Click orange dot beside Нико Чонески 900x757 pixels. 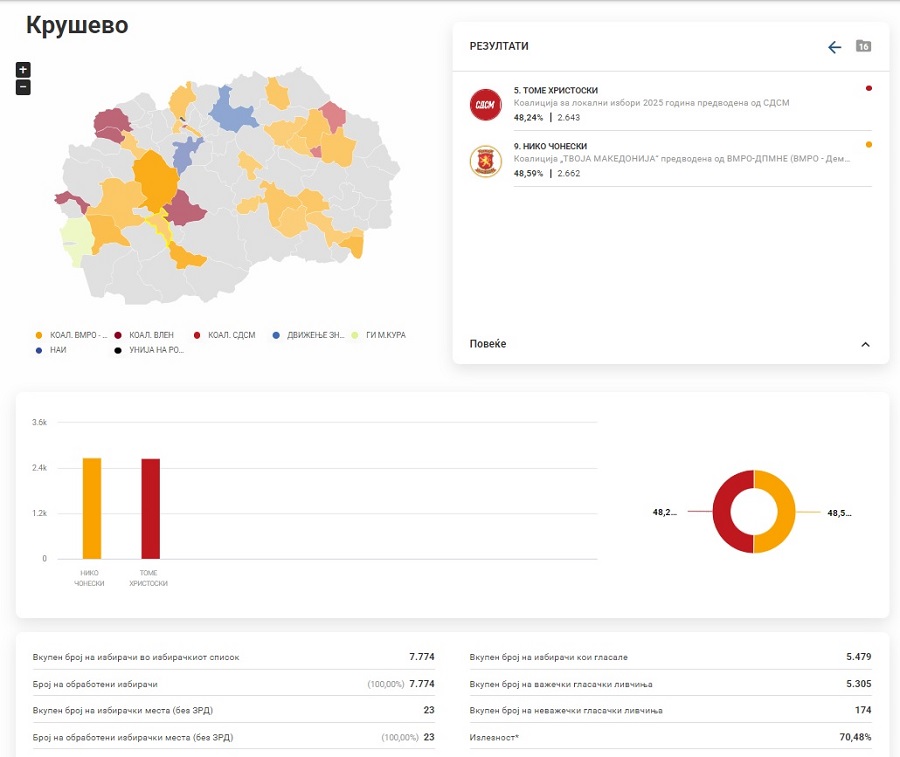869,145
